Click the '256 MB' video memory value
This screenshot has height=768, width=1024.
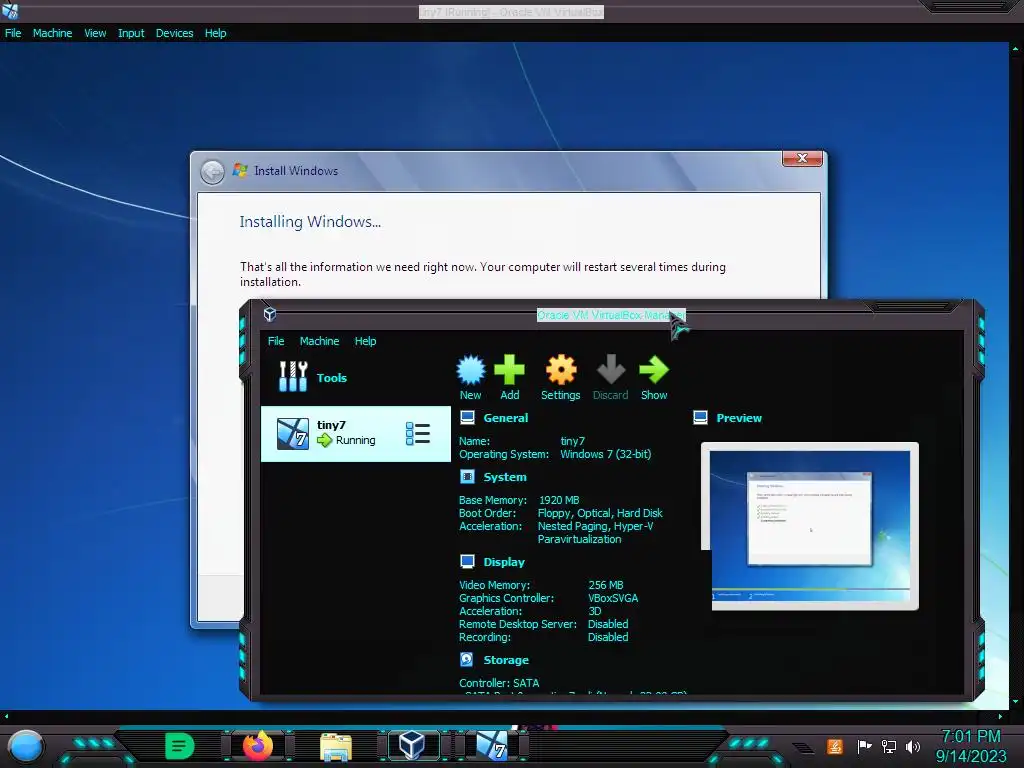point(606,585)
